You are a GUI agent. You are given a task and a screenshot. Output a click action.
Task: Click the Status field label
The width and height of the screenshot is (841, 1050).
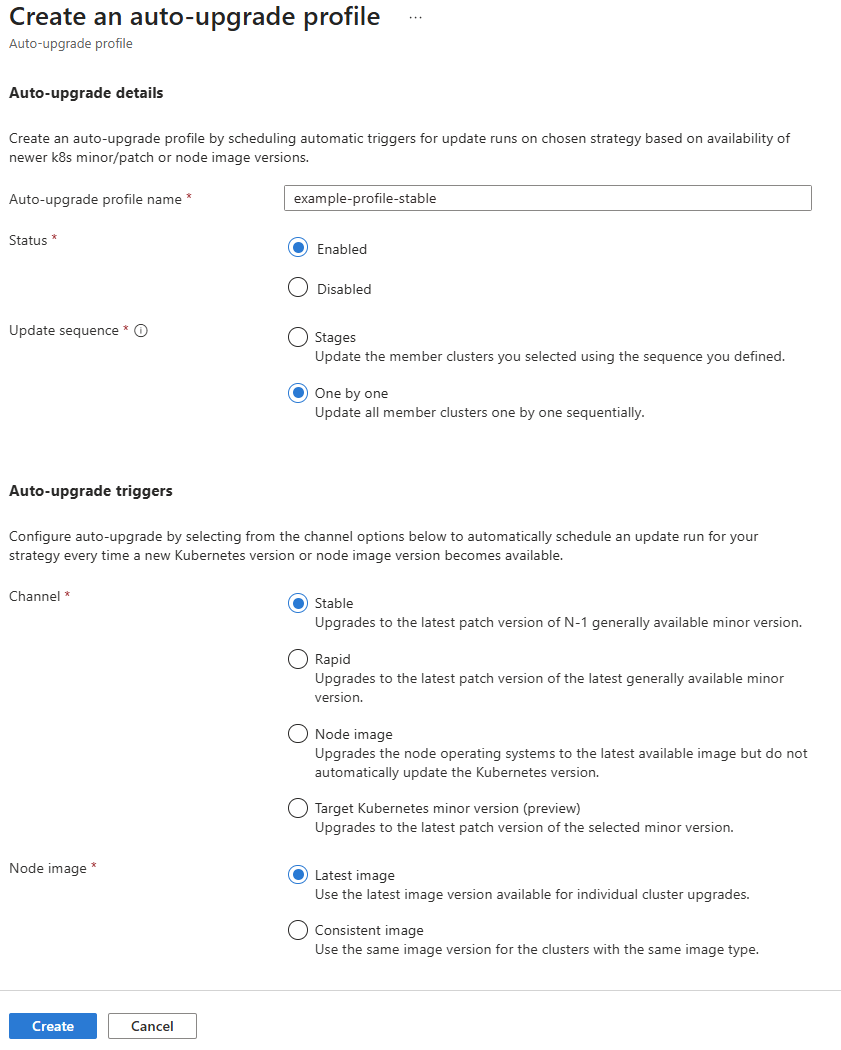click(28, 240)
